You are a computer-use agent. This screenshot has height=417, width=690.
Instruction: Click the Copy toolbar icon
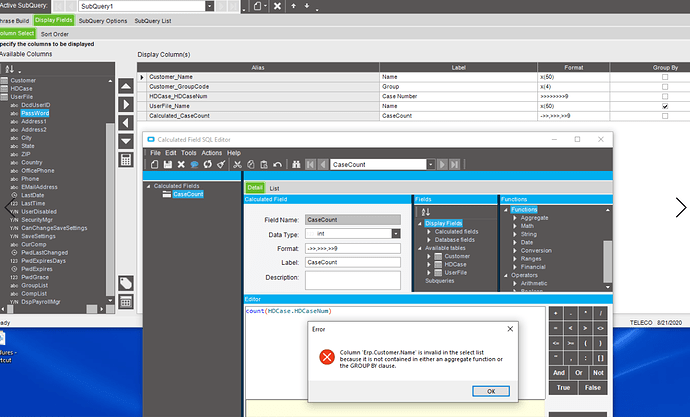pos(250,165)
